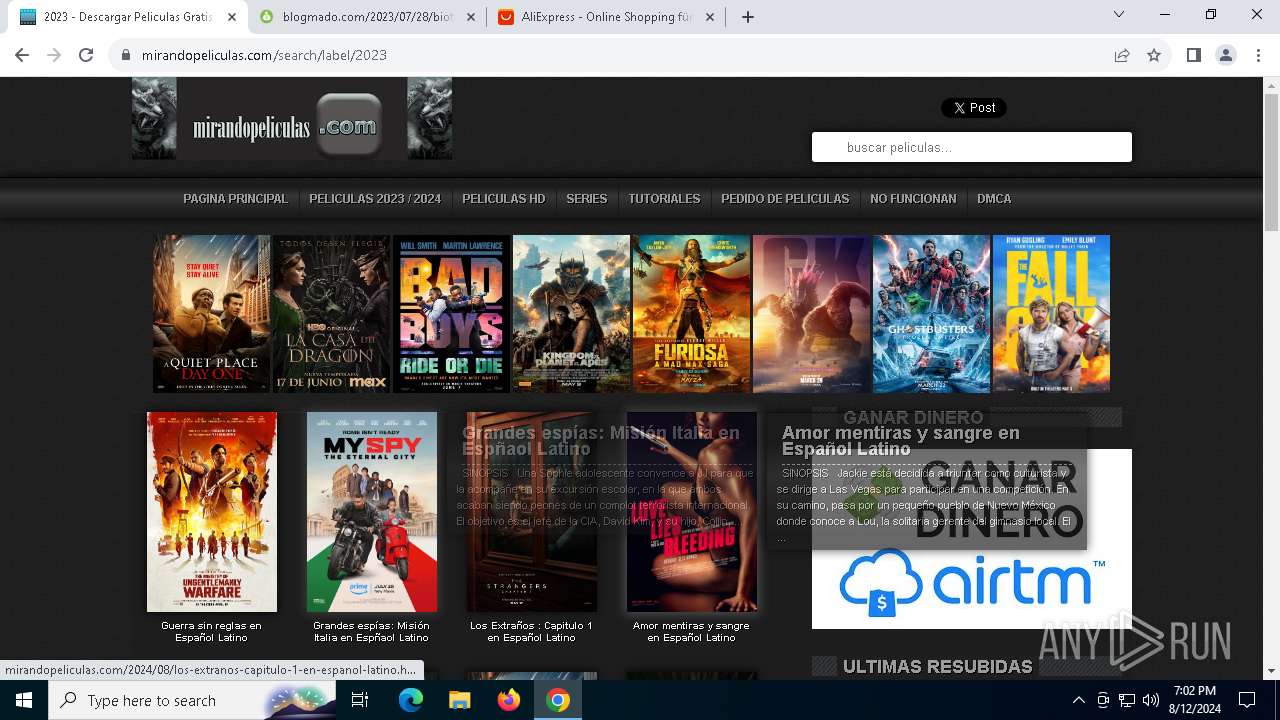Select the mirandopeliculas 2023 tab
The height and width of the screenshot is (720, 1280).
[127, 17]
